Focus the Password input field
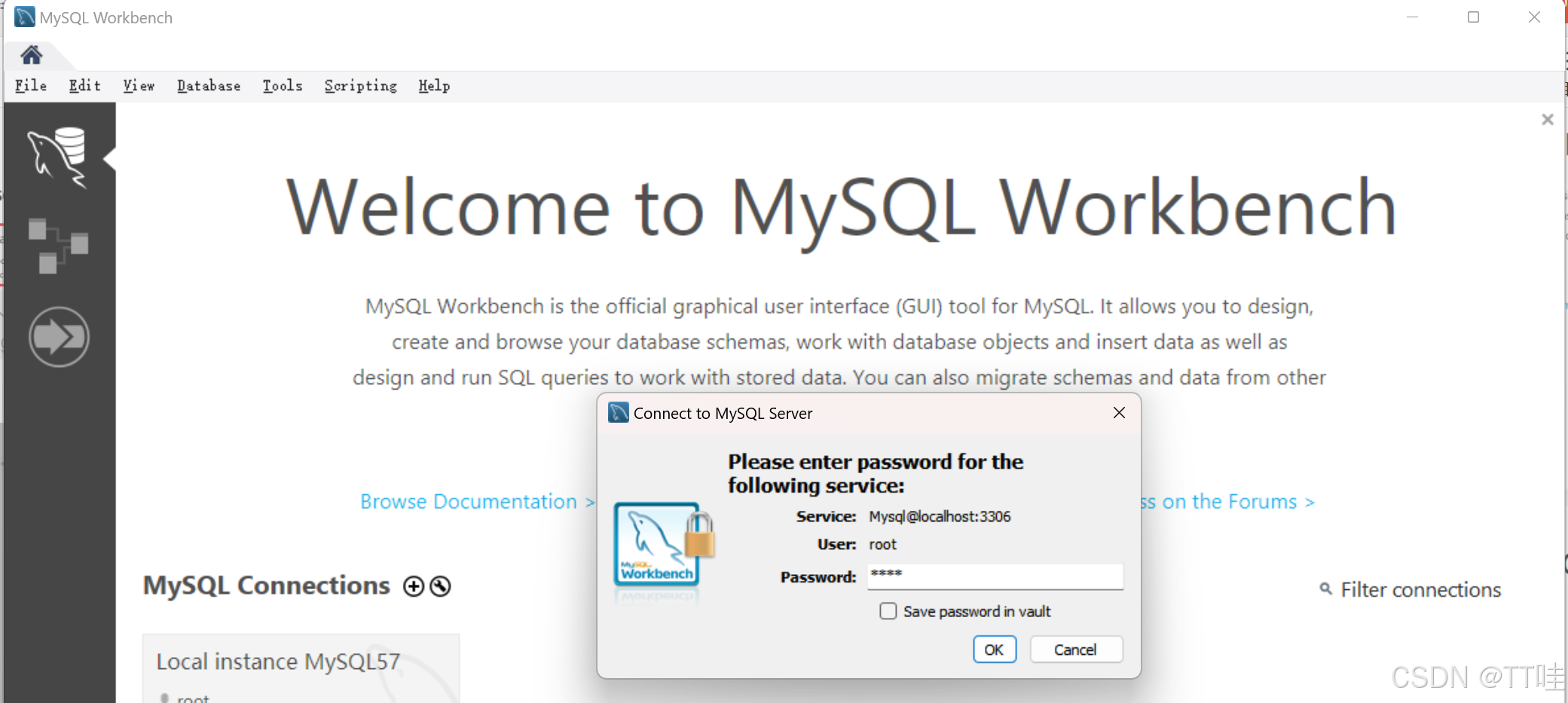Viewport: 1568px width, 703px height. 995,576
